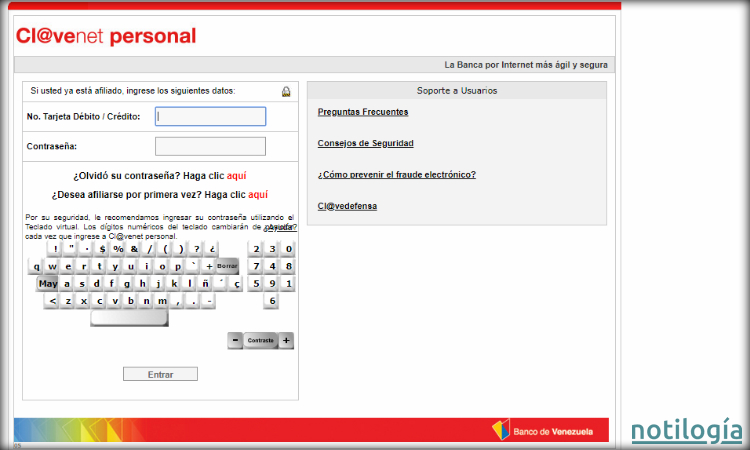
Task: Click the 'a' letter key
Action: tap(66, 284)
